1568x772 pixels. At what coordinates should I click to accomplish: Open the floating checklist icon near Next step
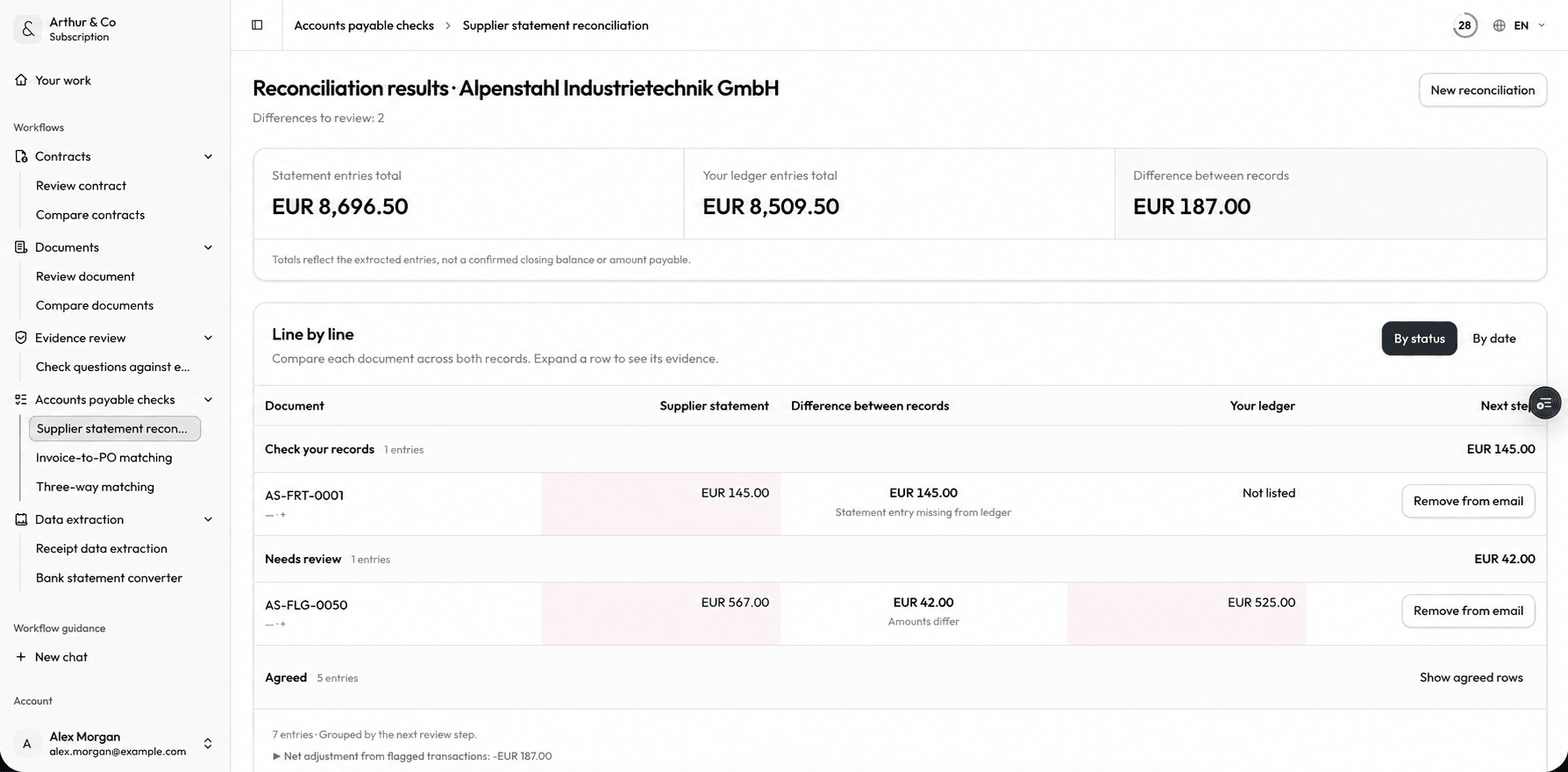(x=1544, y=404)
